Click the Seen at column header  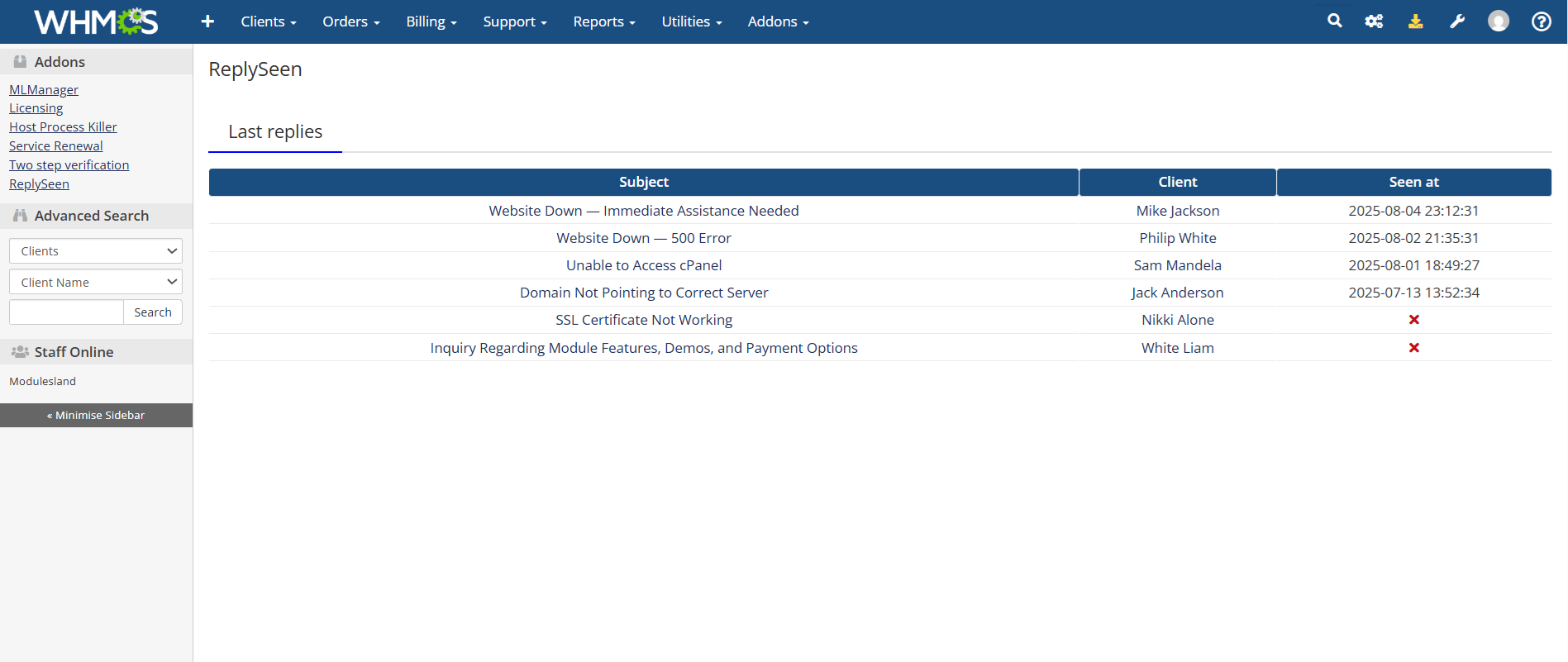[x=1414, y=182]
